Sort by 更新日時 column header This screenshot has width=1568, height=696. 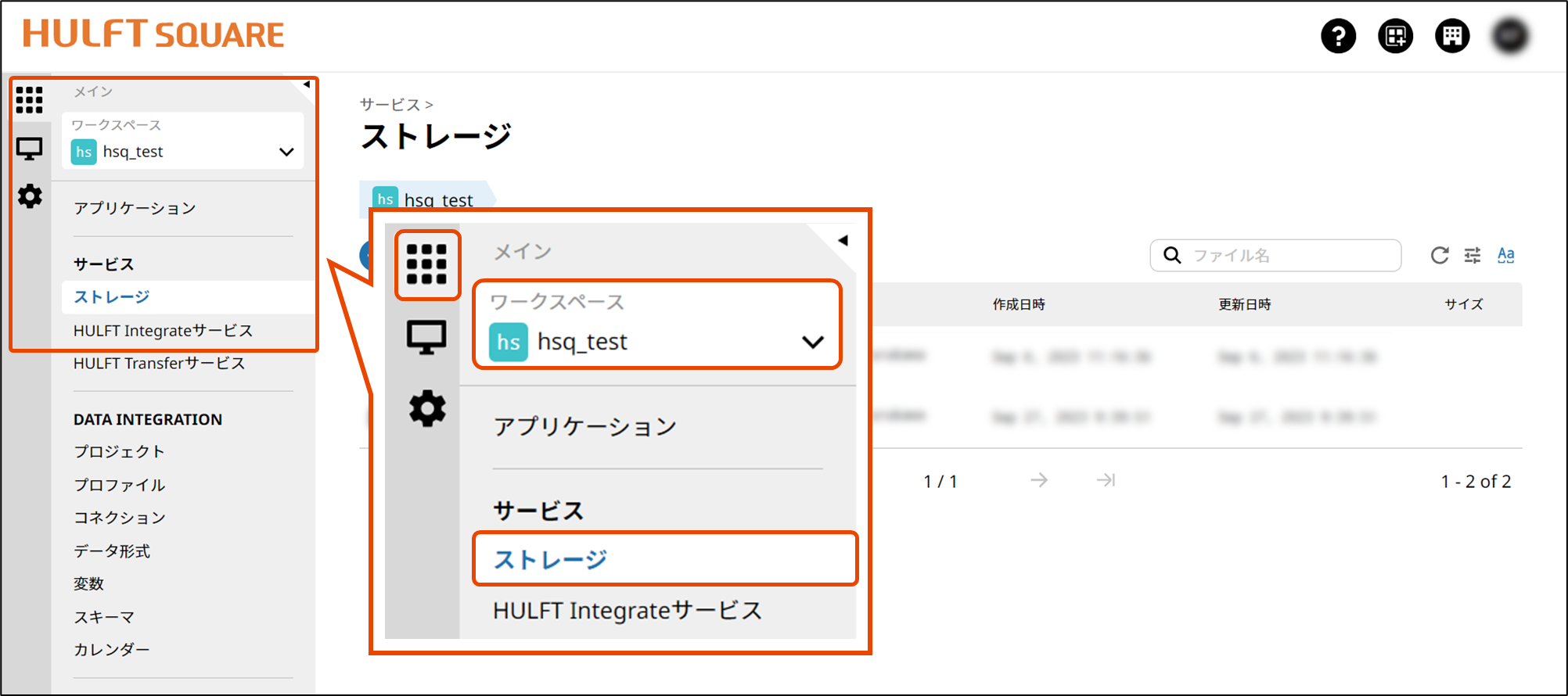click(1244, 304)
